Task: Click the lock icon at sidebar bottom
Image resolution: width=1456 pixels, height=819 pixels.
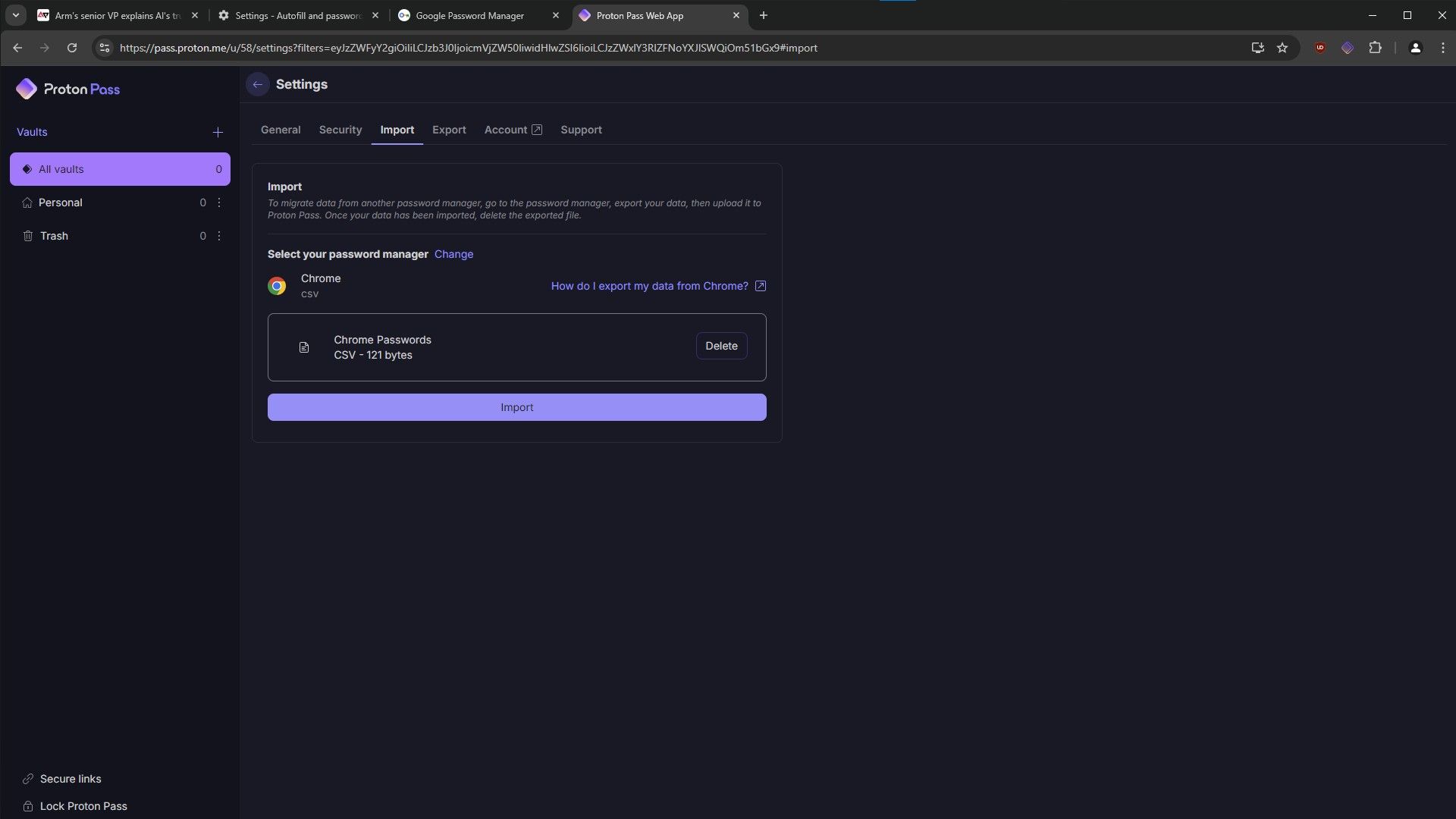Action: [28, 806]
